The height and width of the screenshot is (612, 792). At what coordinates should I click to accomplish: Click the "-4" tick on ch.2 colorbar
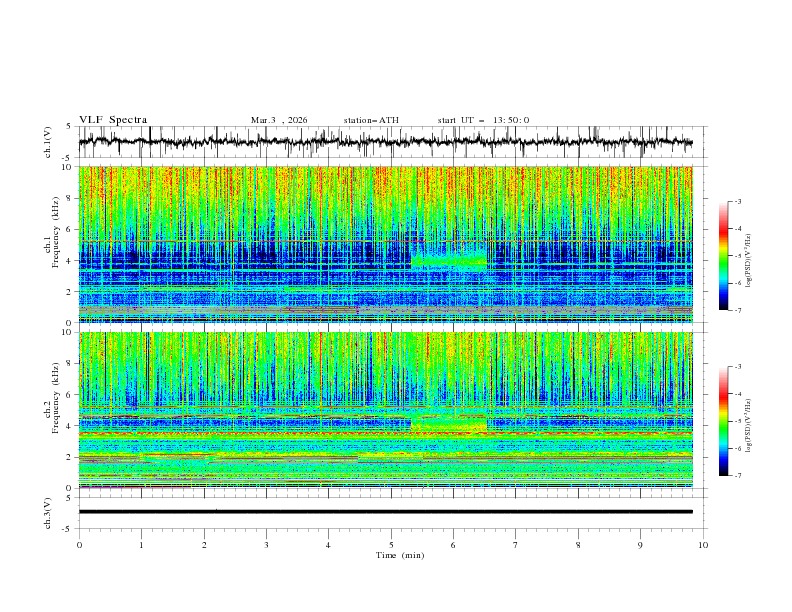tap(738, 394)
